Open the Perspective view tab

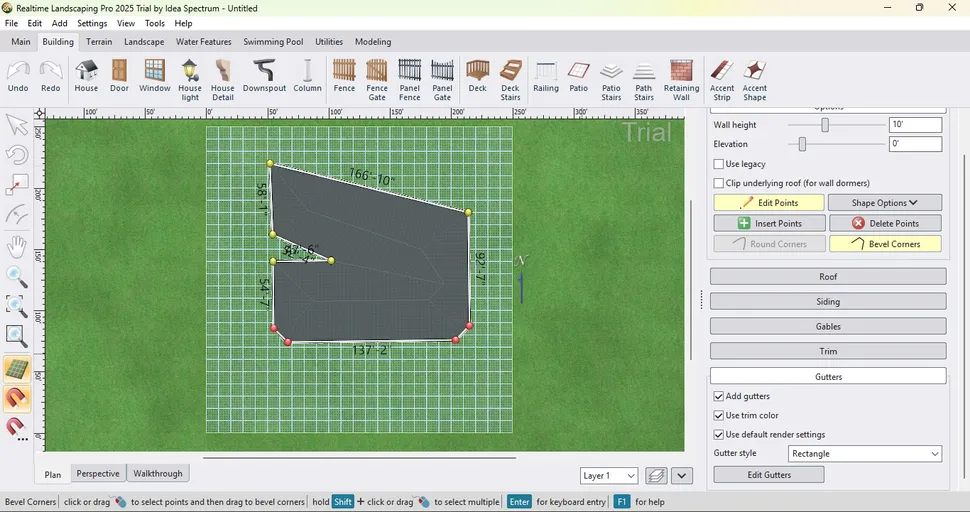[98, 474]
